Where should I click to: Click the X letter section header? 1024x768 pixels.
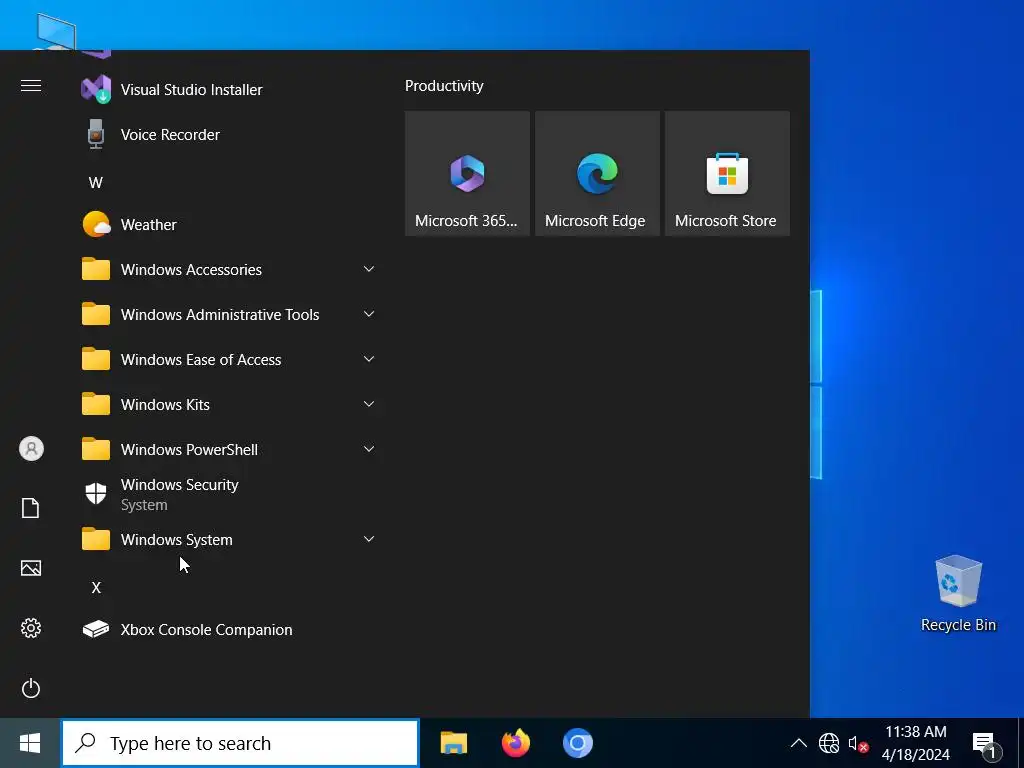[96, 588]
